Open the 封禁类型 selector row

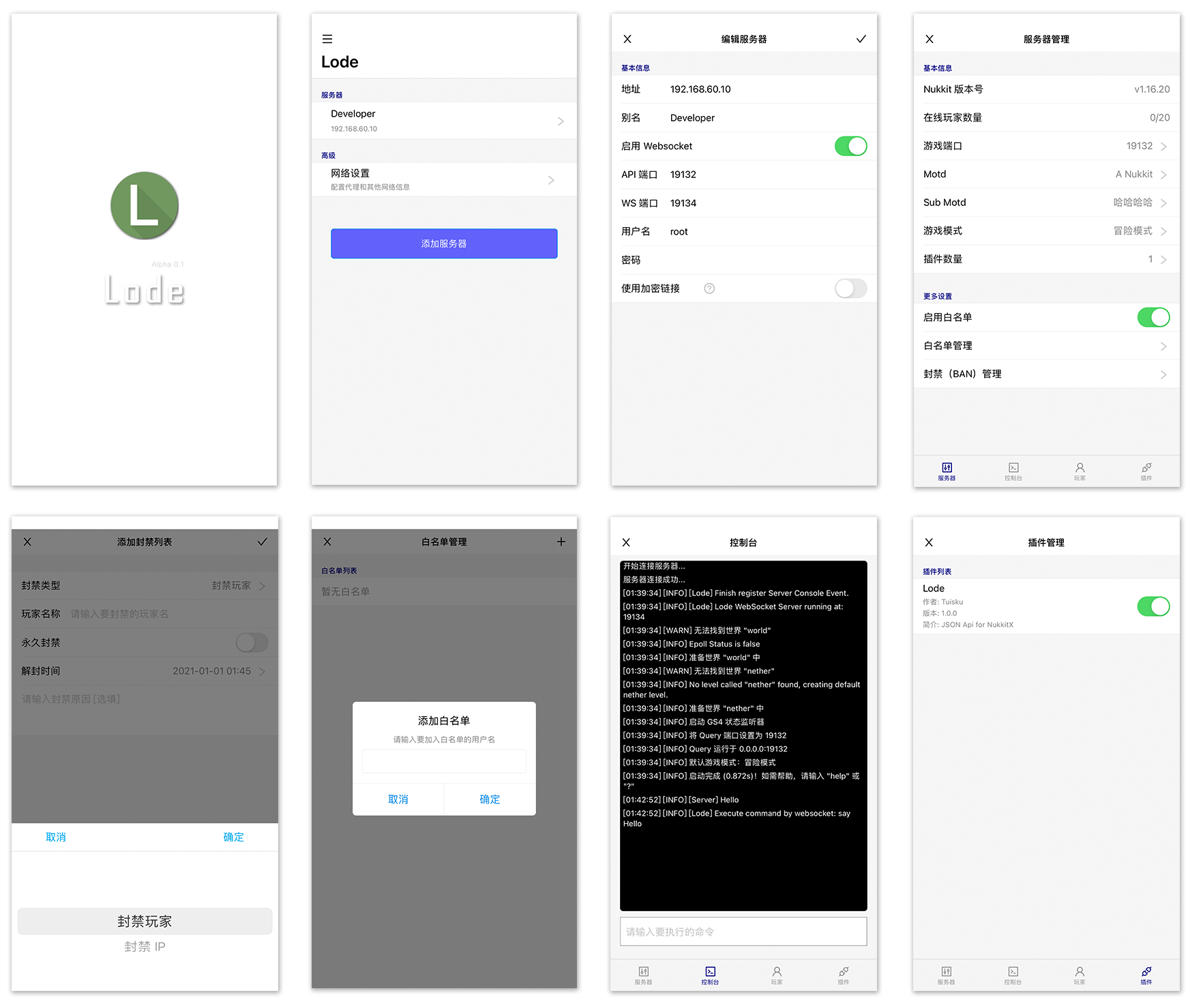point(144,585)
